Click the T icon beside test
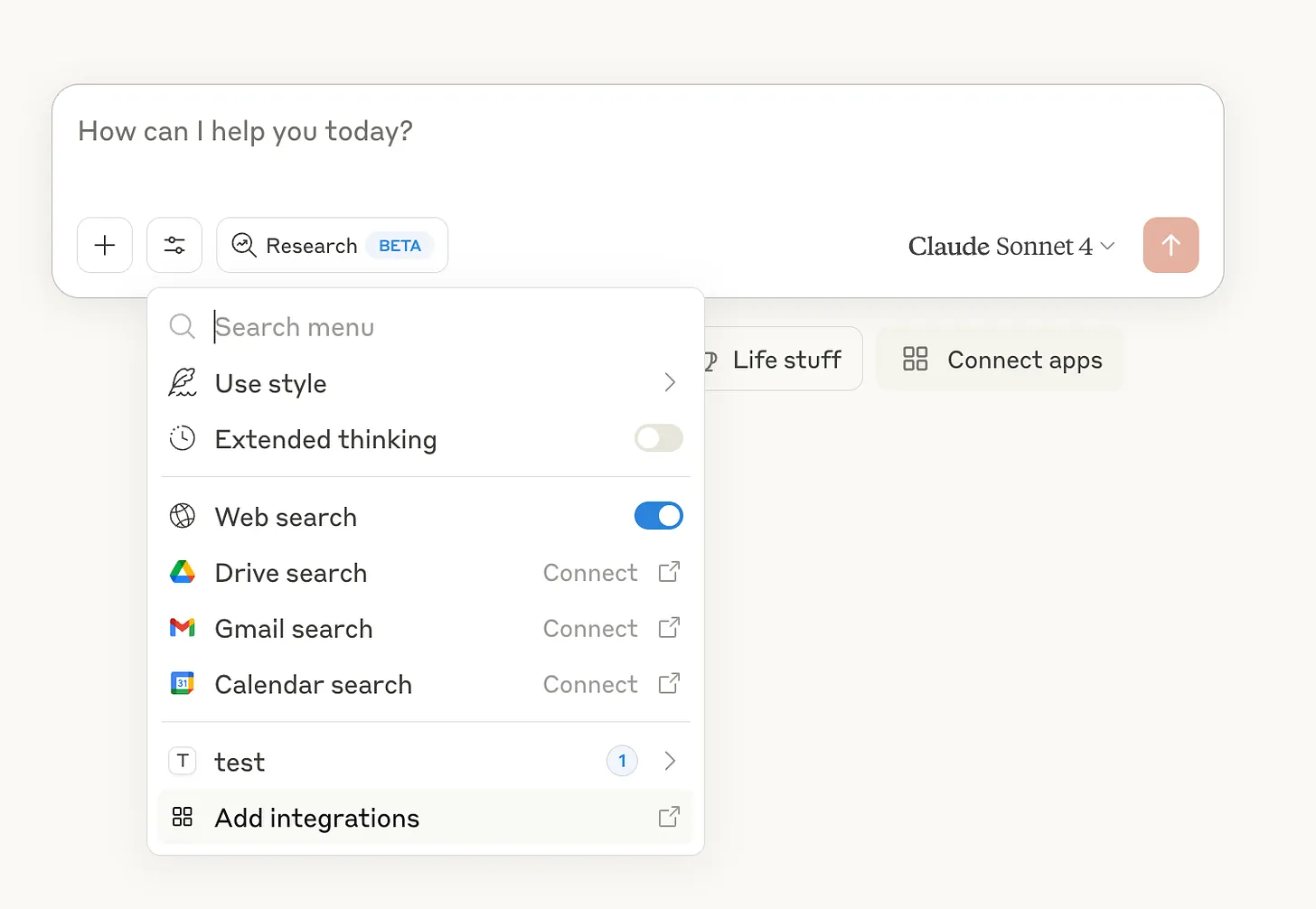 (x=183, y=761)
